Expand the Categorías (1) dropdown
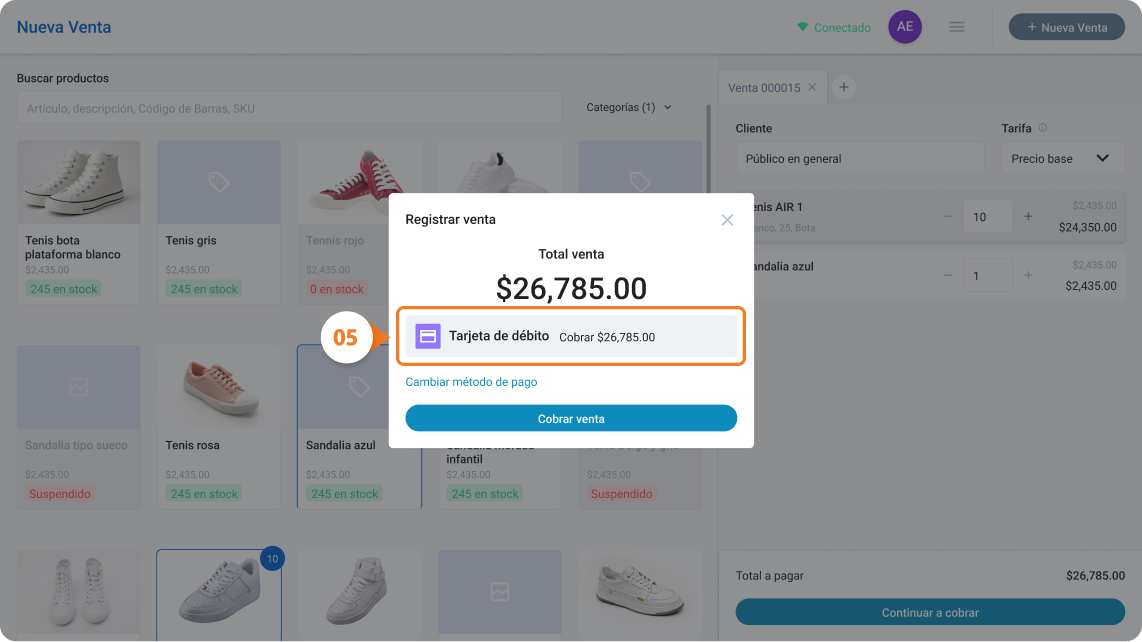This screenshot has width=1142, height=642. coord(629,107)
